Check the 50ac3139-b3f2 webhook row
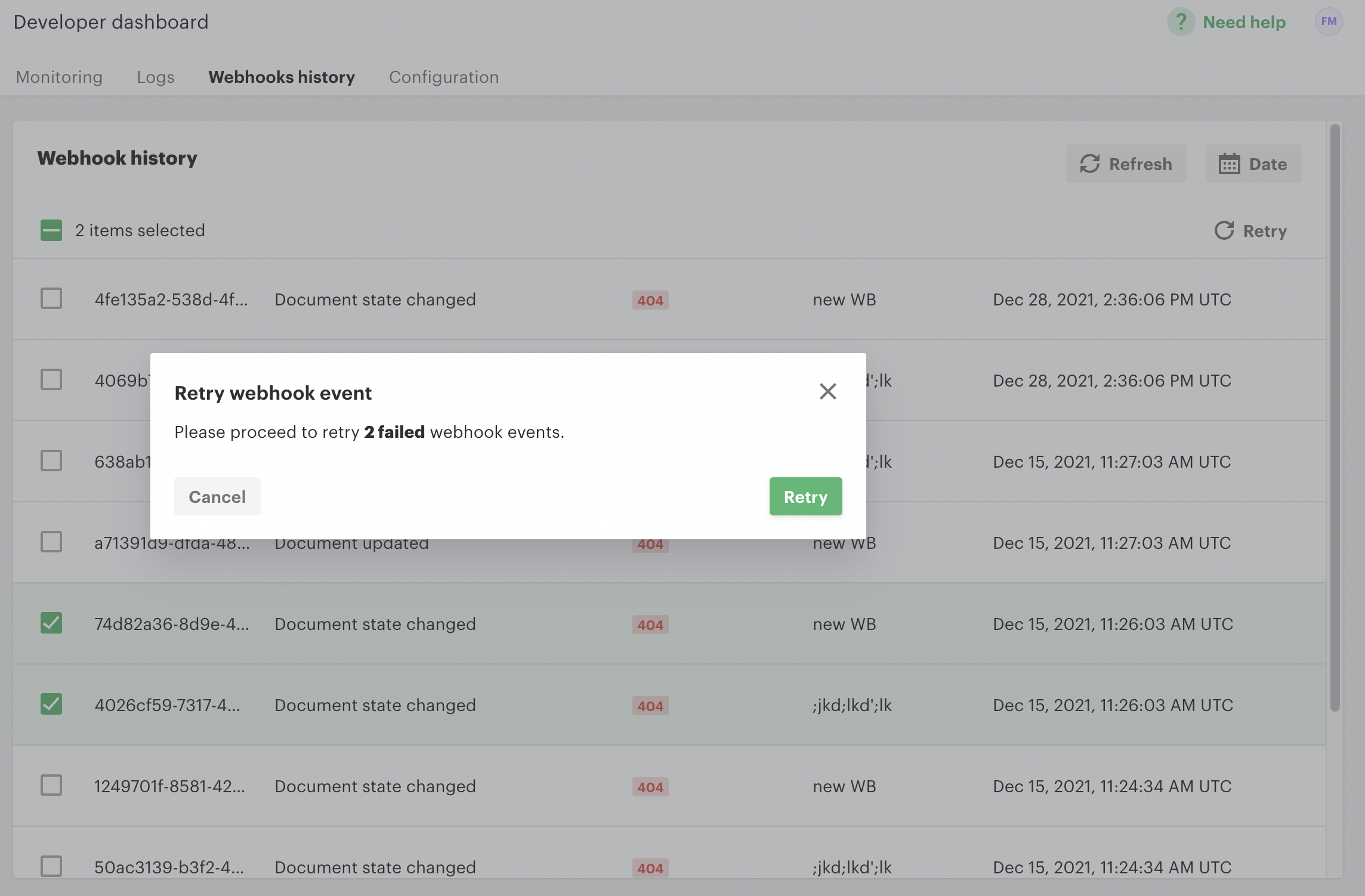 [51, 866]
